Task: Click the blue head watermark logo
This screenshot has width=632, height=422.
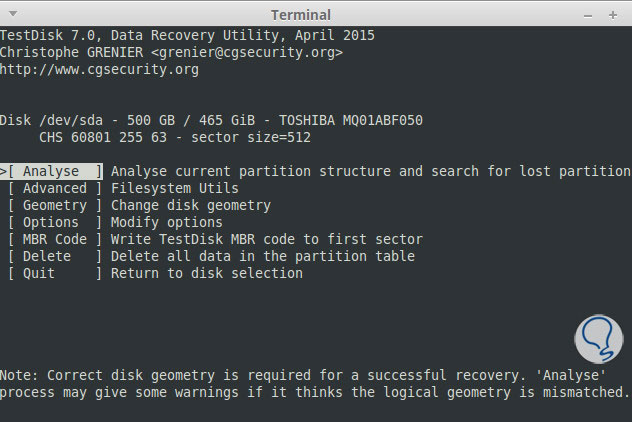Action: tap(598, 336)
